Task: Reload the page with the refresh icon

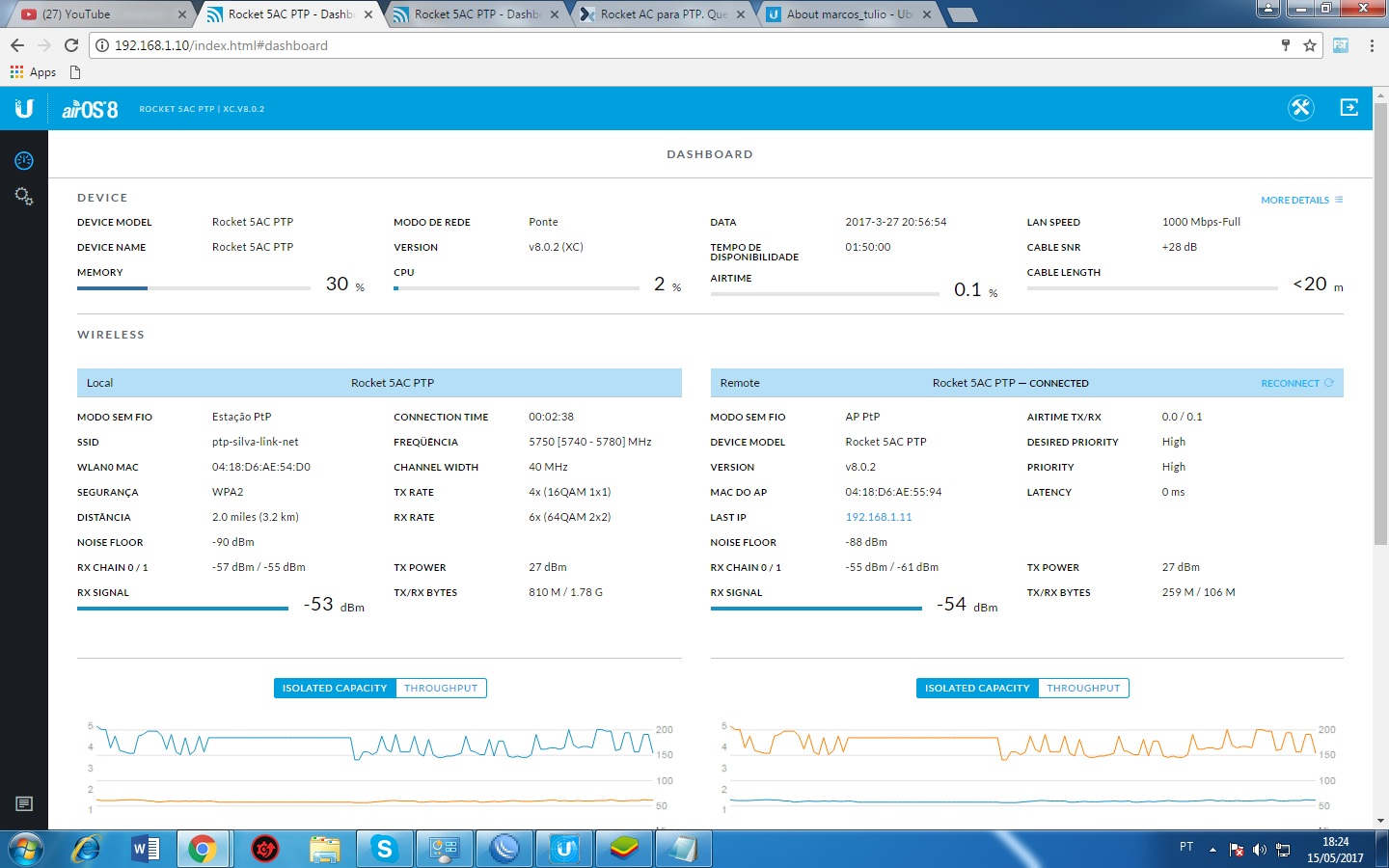Action: click(x=71, y=45)
